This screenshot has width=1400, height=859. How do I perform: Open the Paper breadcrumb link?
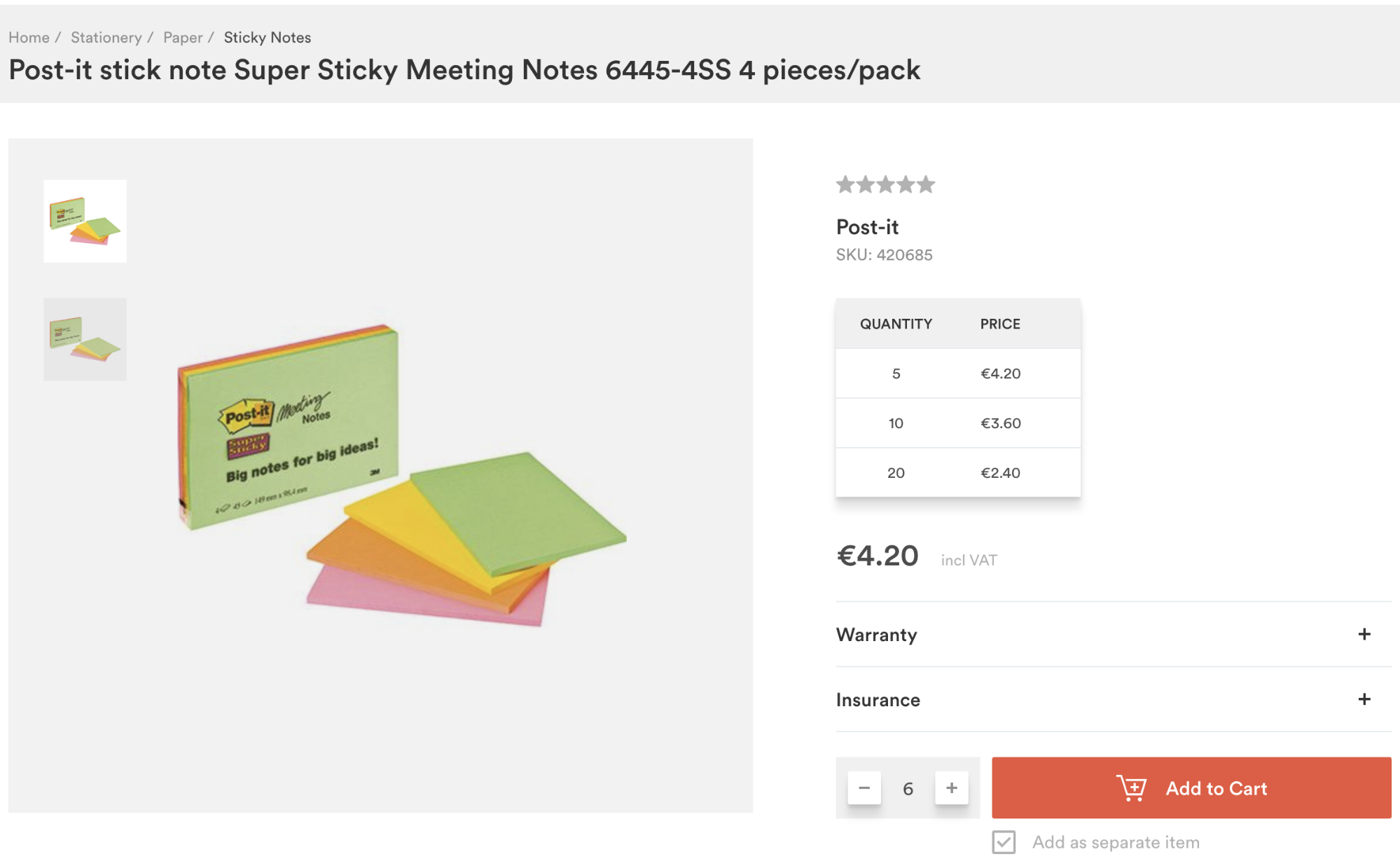pos(183,38)
